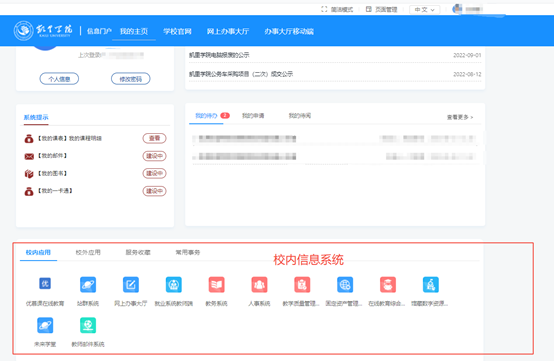Image resolution: width=554 pixels, height=361 pixels.
Task: Open the 优慕课在线教育 app icon
Action: click(45, 284)
